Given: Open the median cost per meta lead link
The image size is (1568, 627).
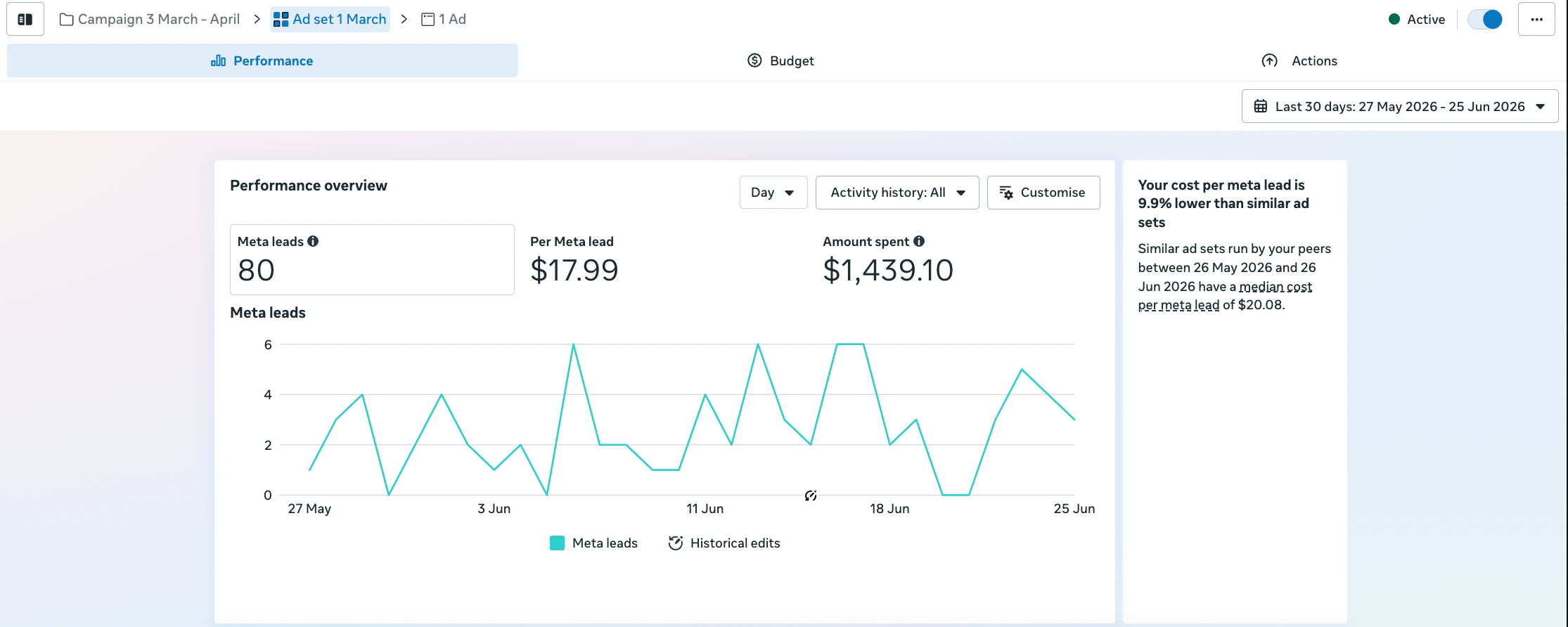Looking at the screenshot, I should click(1225, 296).
